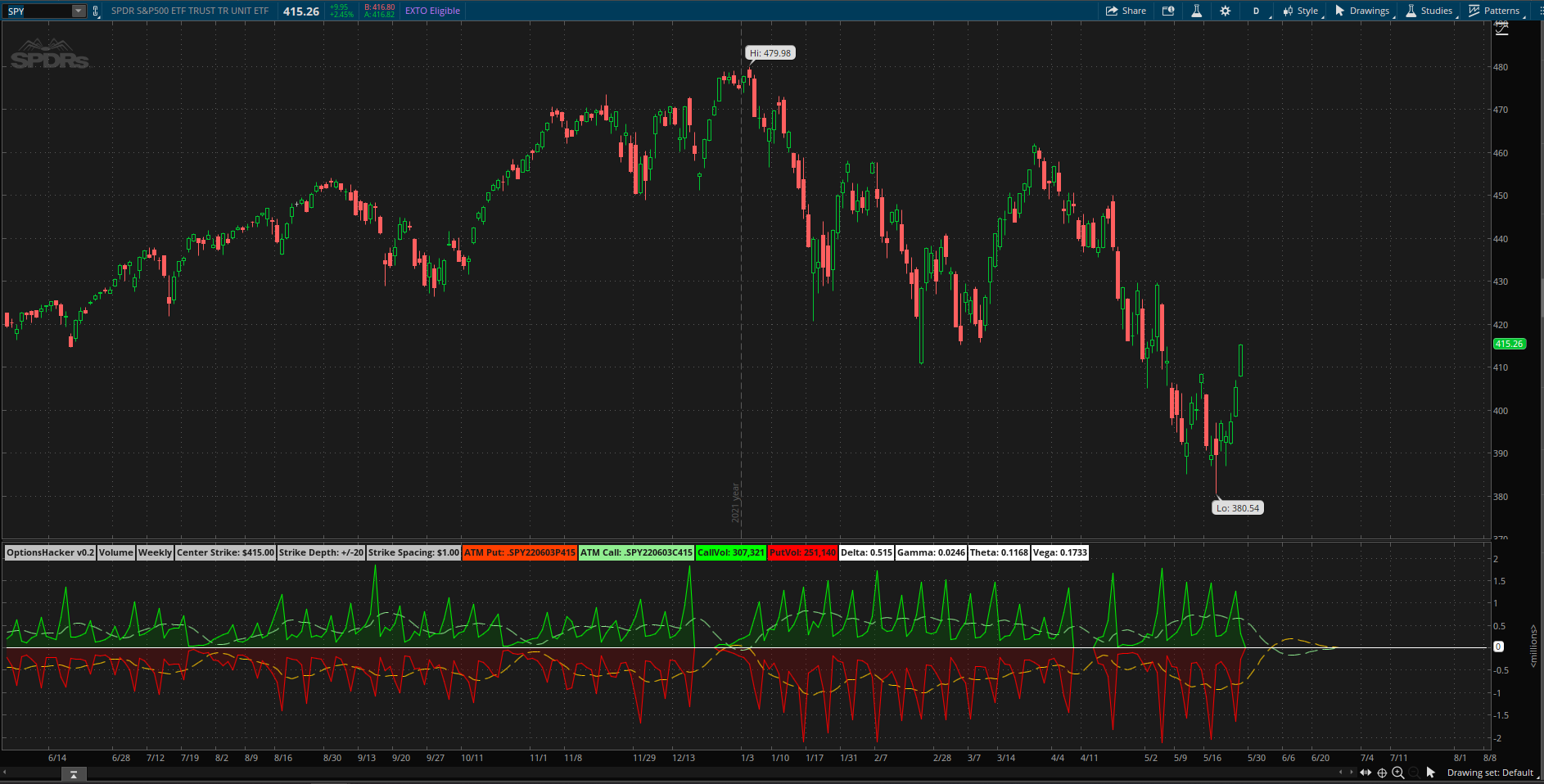1544x784 pixels.
Task: Open the calendar alert events icon
Action: pos(1168,11)
